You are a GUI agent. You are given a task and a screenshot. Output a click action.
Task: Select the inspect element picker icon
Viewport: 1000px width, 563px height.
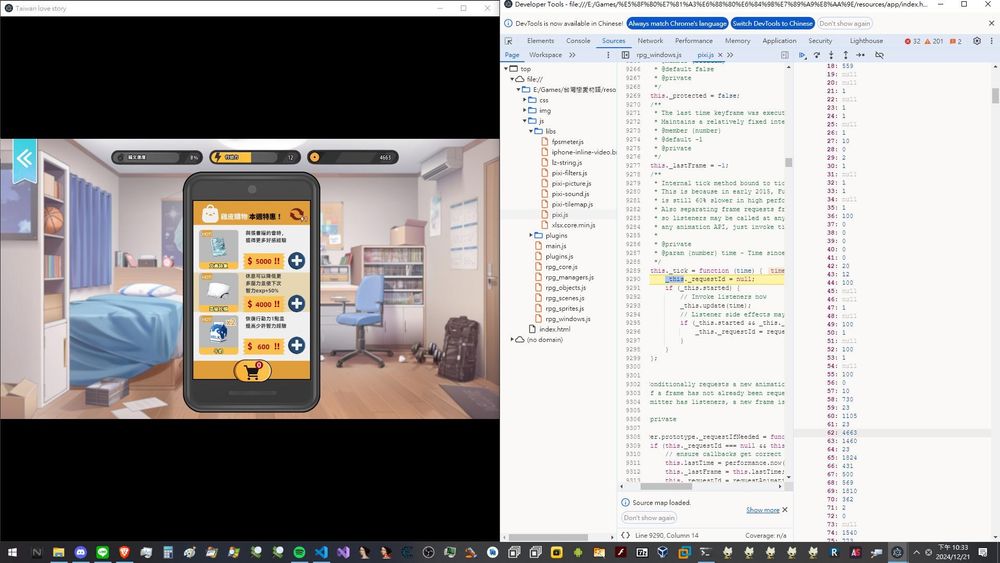(509, 41)
